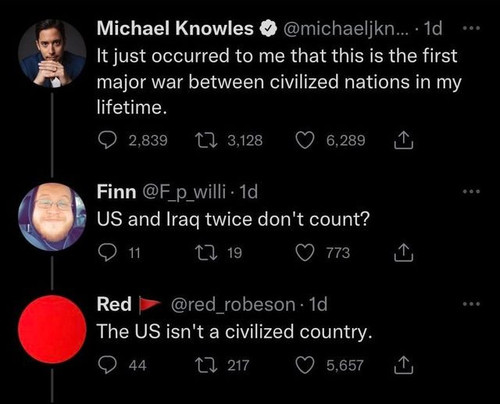Viewport: 500px width, 404px height.
Task: Reply to Michael Knowles' tweet
Action: point(107,140)
